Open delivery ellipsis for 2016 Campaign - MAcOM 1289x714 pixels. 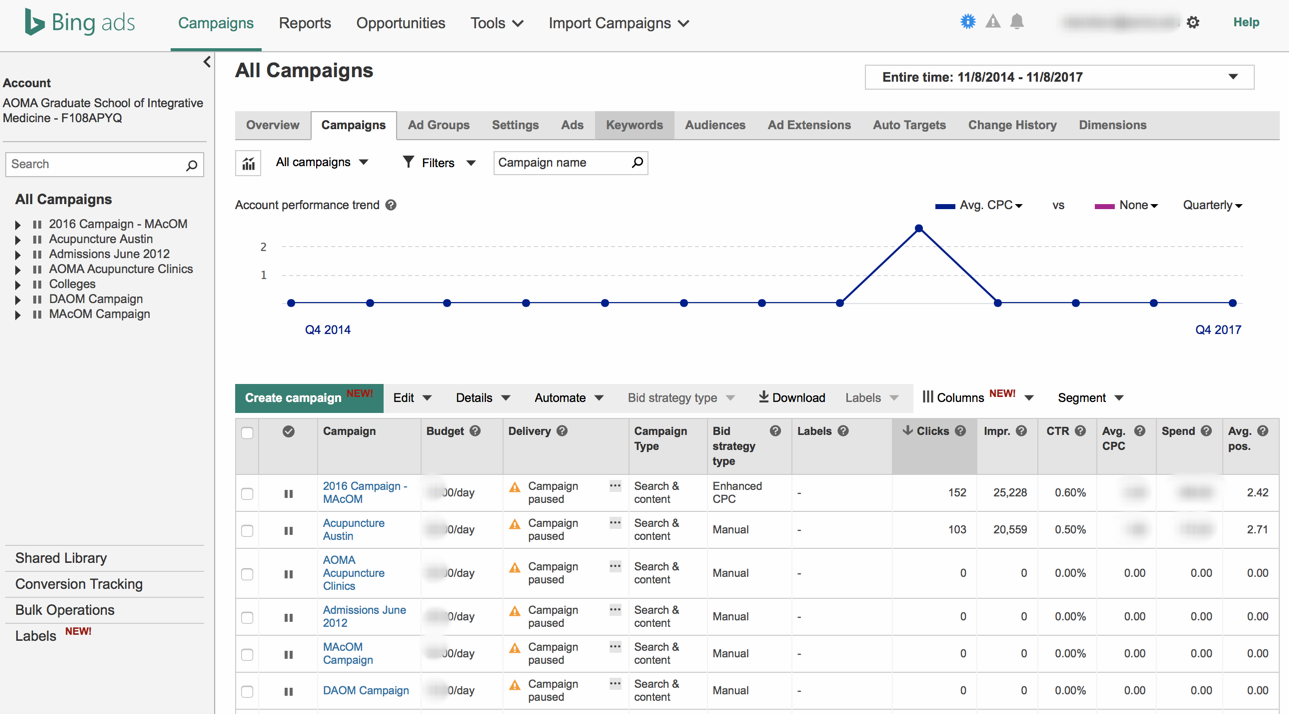pyautogui.click(x=615, y=486)
